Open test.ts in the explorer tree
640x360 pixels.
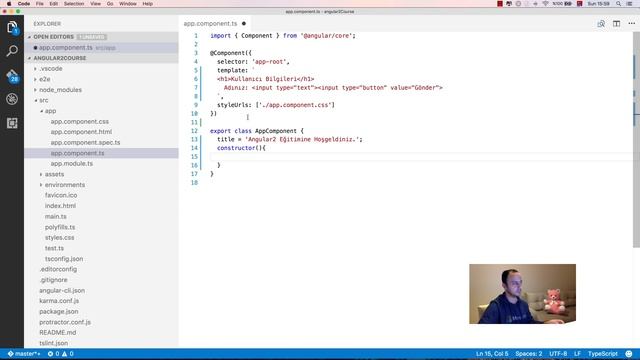click(x=54, y=248)
